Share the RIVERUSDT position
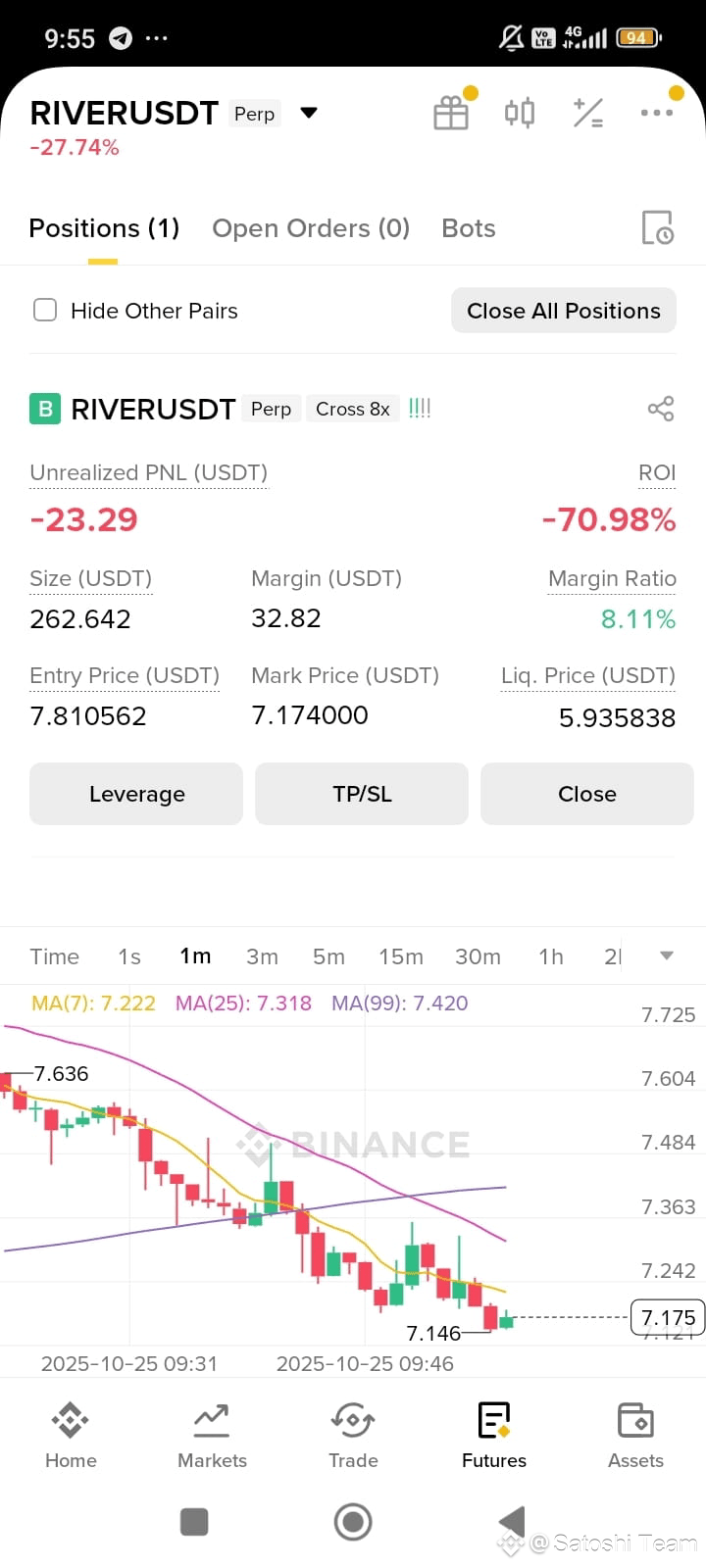Viewport: 706px width, 1568px height. pyautogui.click(x=661, y=409)
